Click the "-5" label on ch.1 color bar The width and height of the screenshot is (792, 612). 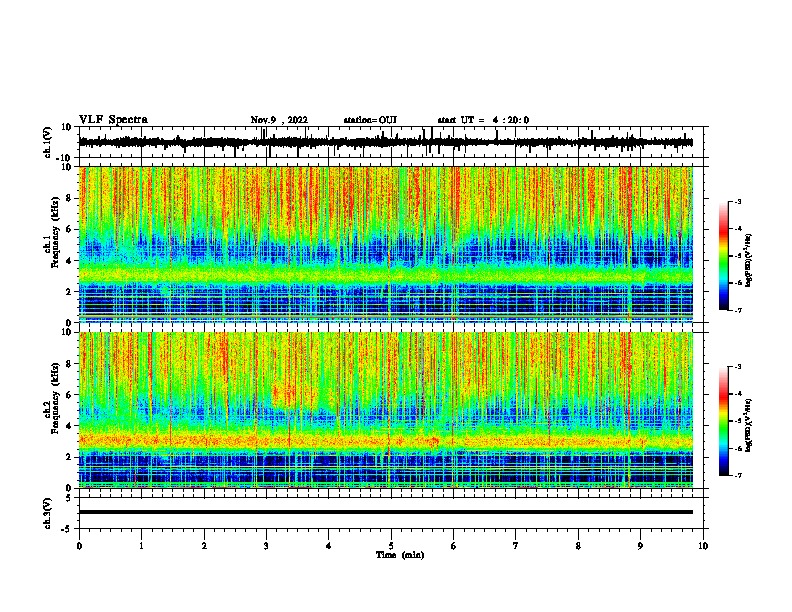pyautogui.click(x=738, y=256)
